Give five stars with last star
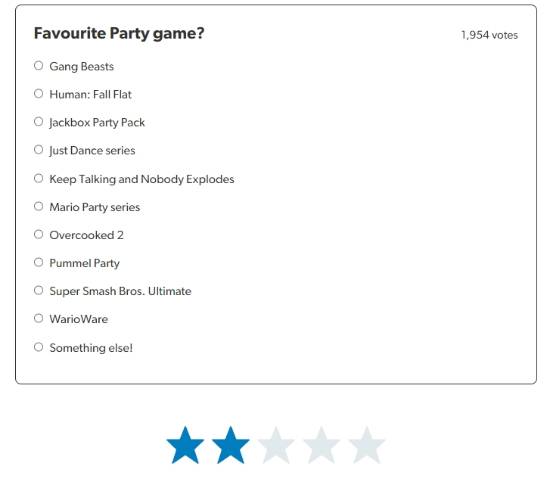Screen dimensions: 550x485 [x=367, y=445]
